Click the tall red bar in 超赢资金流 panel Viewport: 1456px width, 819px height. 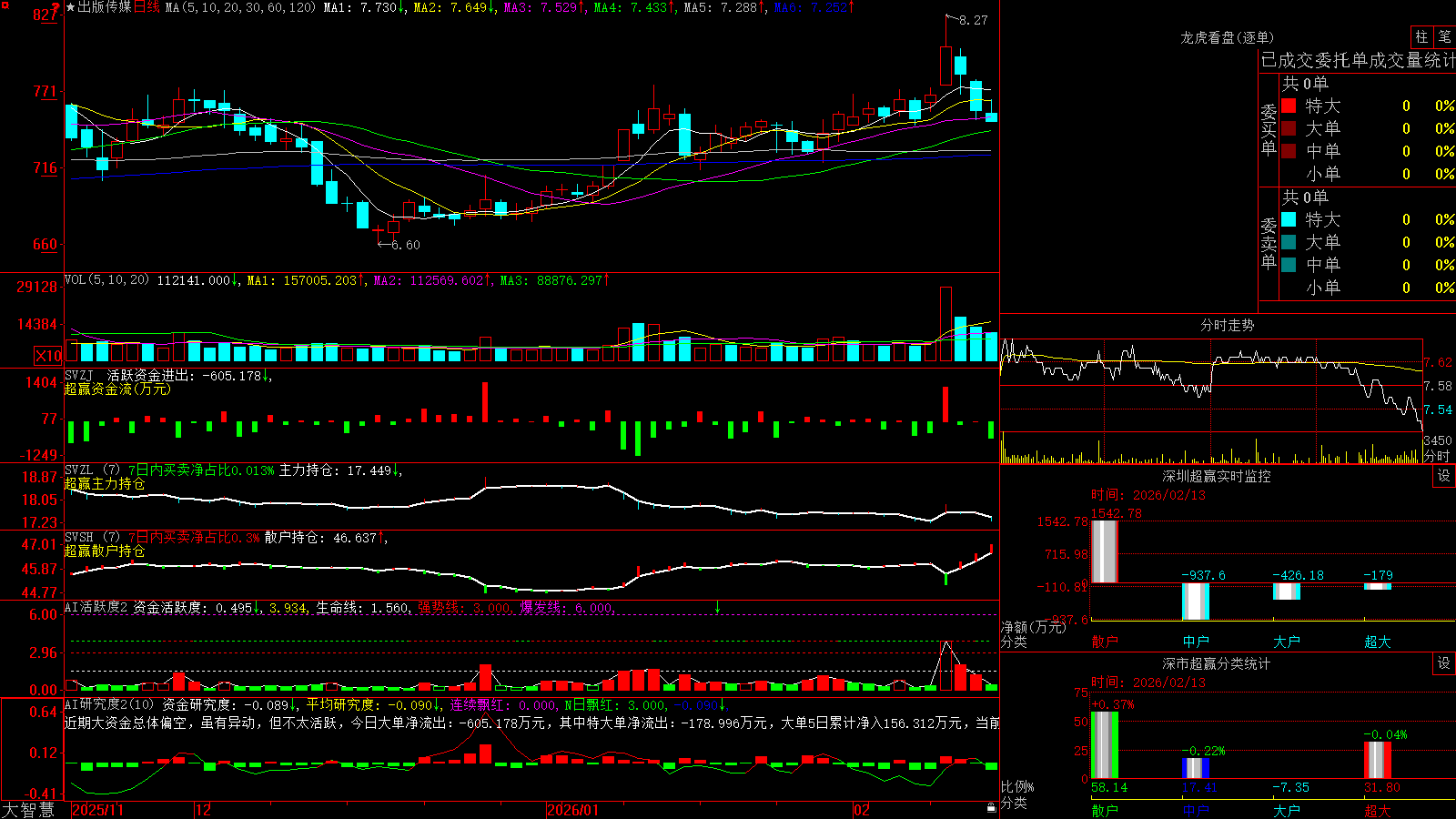[485, 402]
